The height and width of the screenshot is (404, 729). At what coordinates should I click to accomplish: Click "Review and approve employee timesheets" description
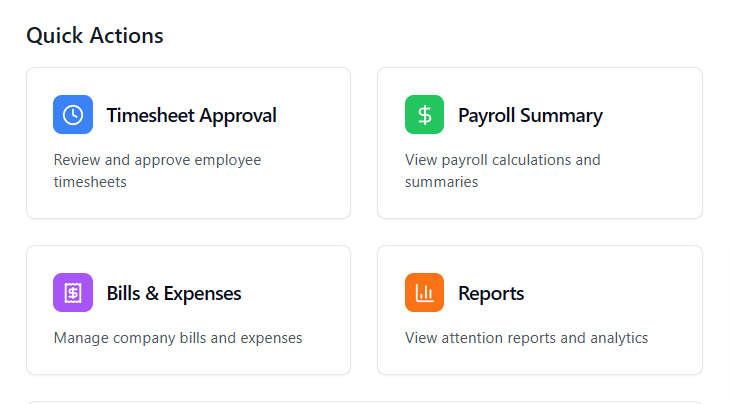(x=157, y=170)
